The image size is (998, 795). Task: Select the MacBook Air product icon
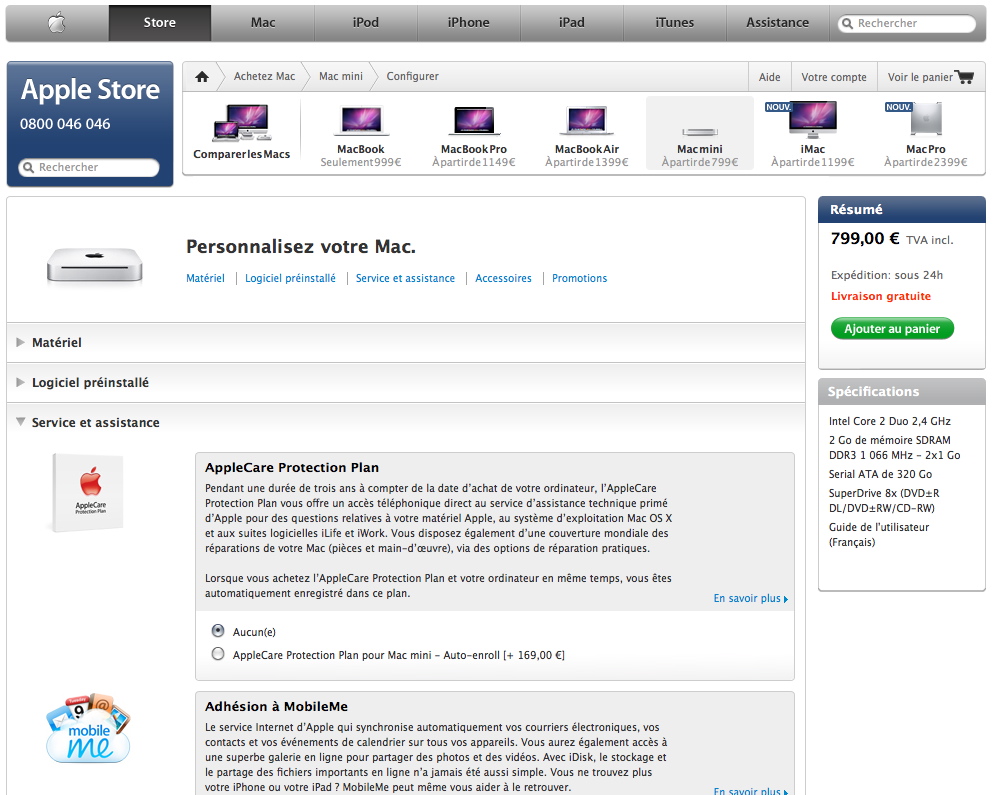point(587,120)
